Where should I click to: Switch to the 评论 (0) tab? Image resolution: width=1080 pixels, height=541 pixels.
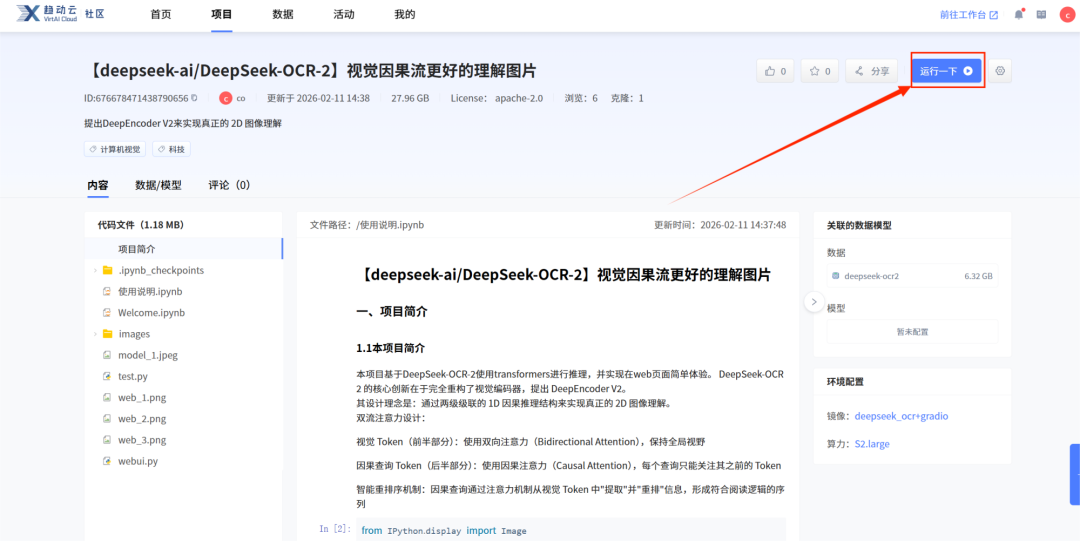(x=229, y=185)
